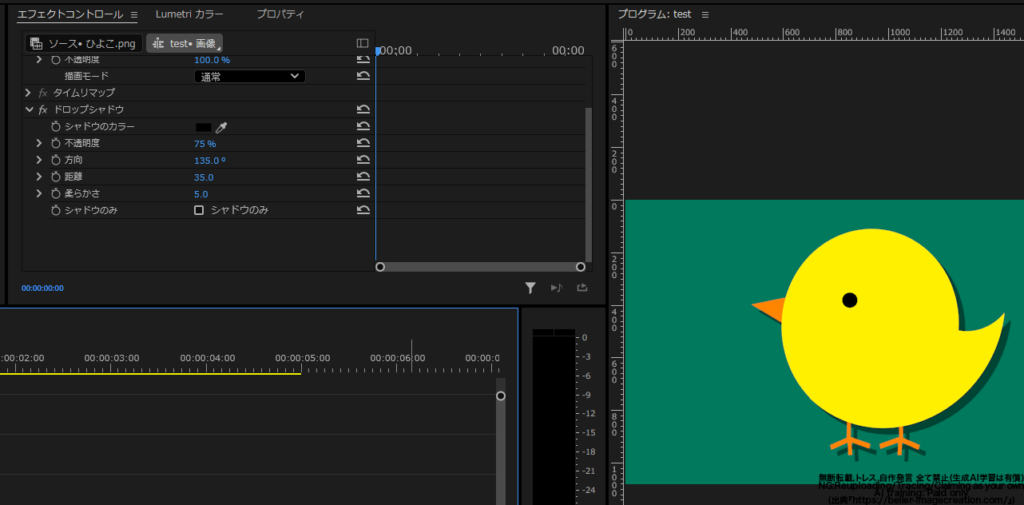Toggle the stopwatch for 柔らかさ

[56, 194]
